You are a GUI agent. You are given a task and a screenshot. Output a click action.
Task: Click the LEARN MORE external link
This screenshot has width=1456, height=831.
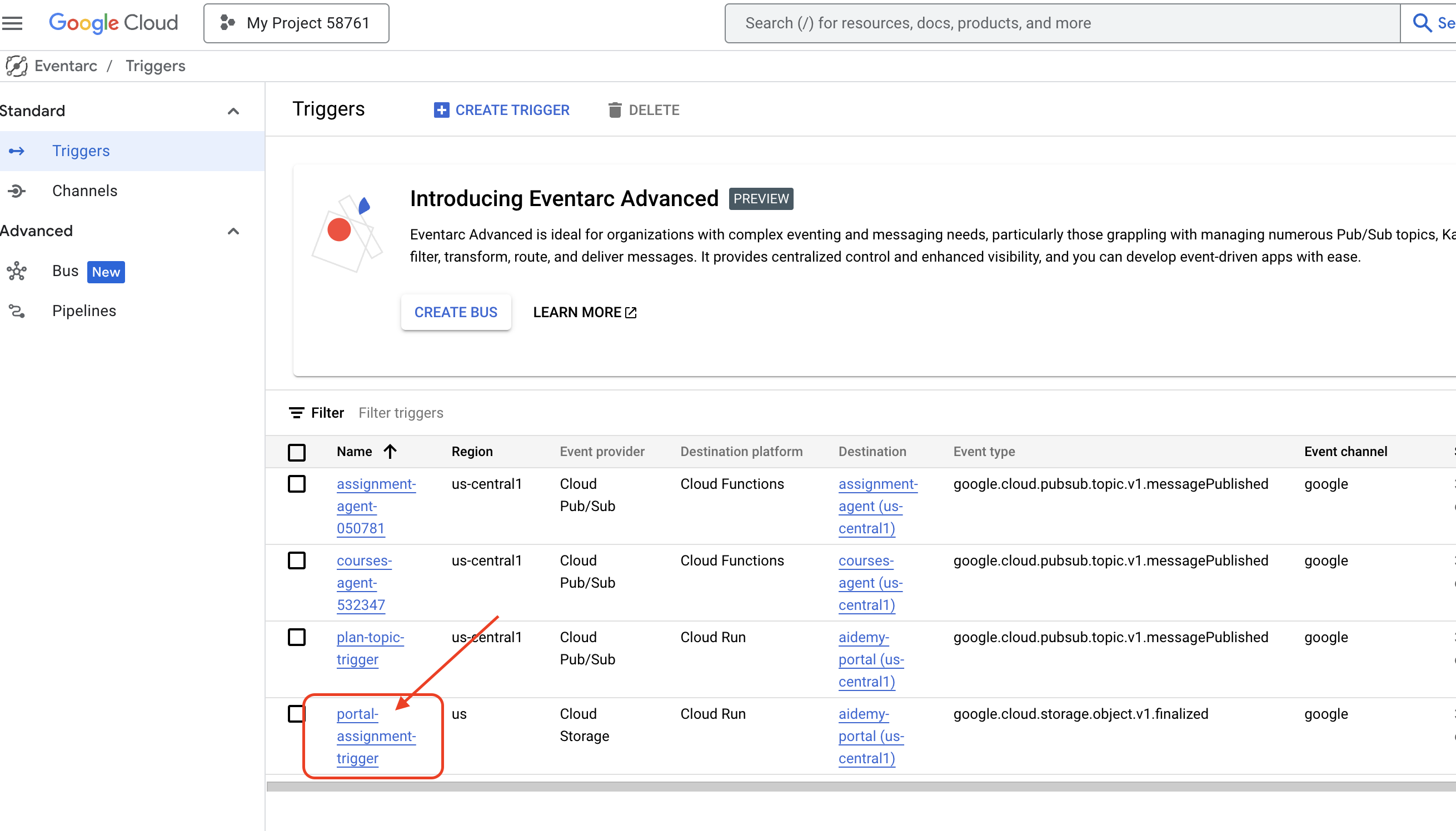tap(585, 312)
